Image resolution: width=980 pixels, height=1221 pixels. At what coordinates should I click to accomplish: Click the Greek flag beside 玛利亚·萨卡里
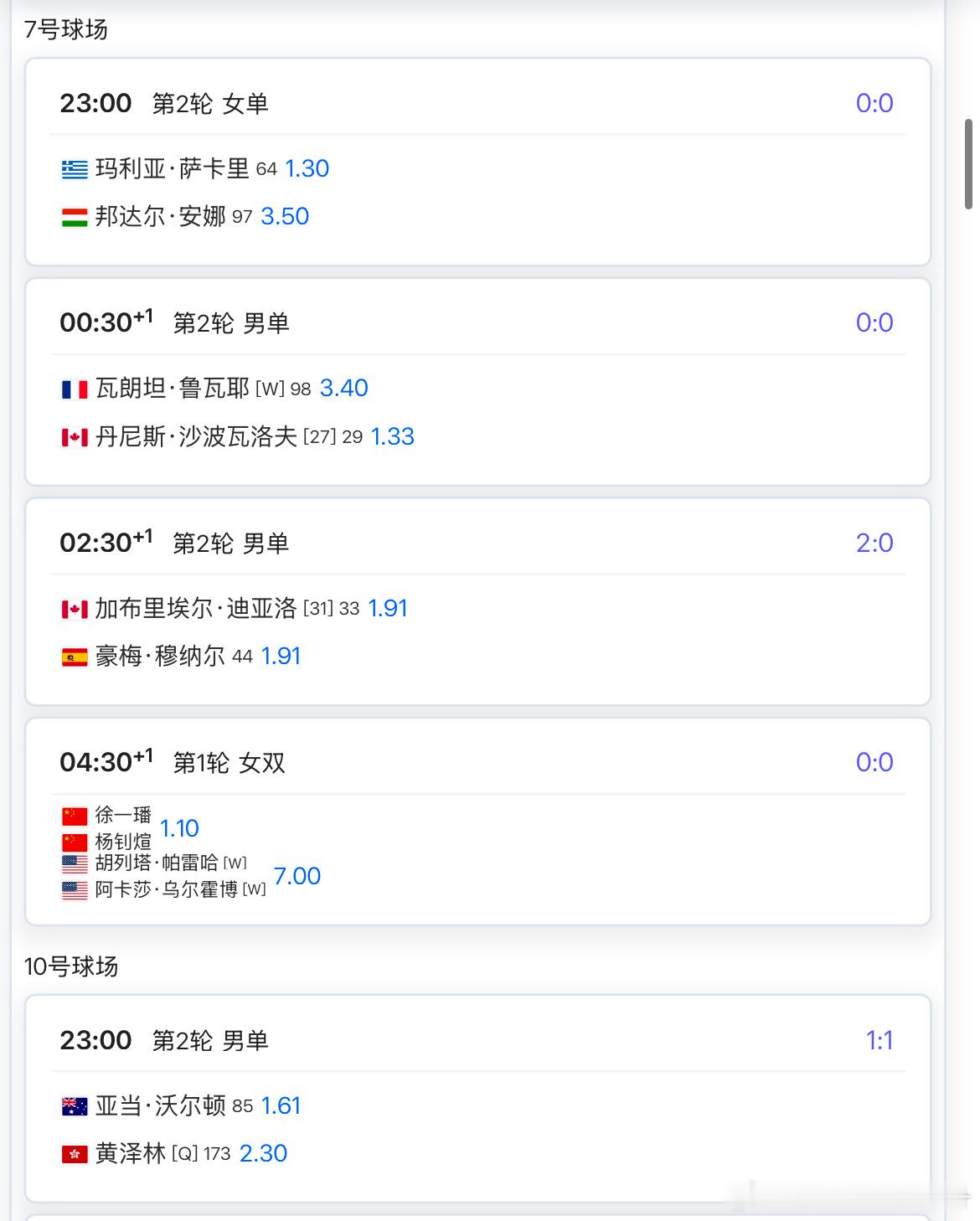(x=75, y=170)
